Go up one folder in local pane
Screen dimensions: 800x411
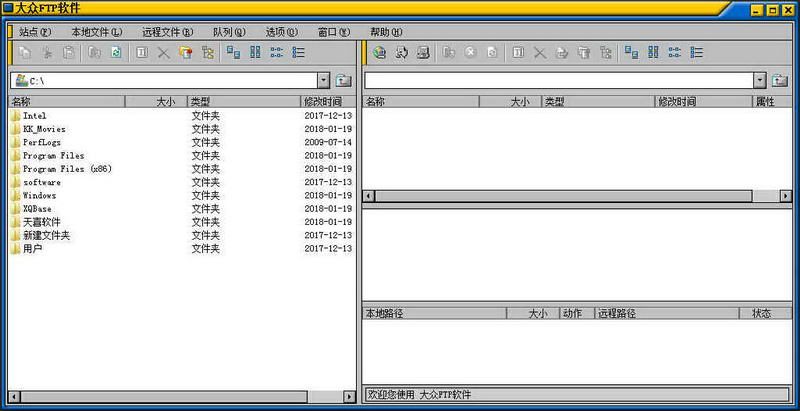pos(343,81)
